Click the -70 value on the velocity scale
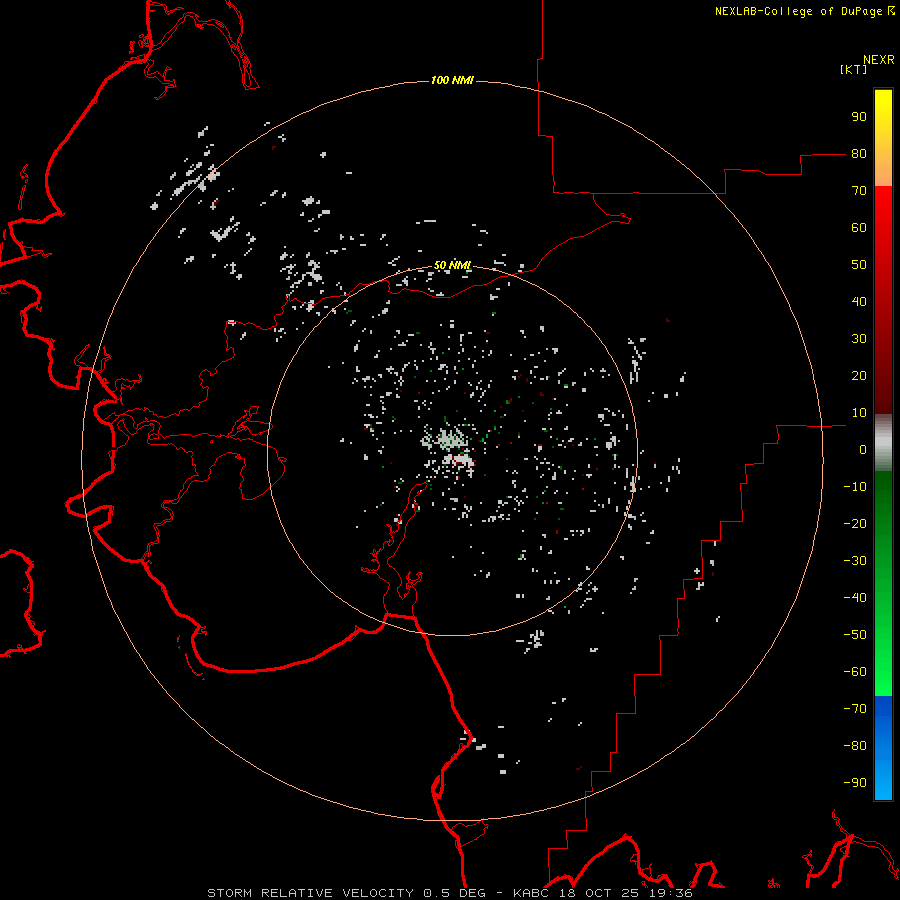This screenshot has height=900, width=900. click(855, 709)
